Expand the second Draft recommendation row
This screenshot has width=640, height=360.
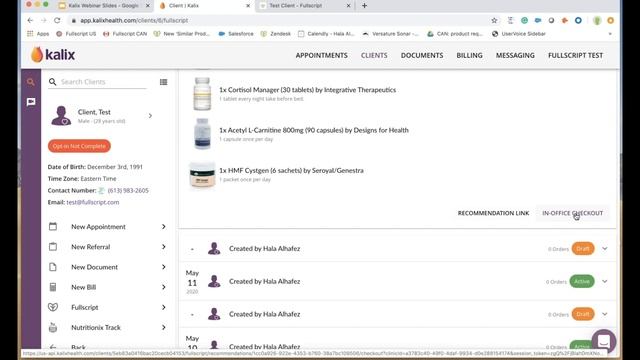click(604, 314)
